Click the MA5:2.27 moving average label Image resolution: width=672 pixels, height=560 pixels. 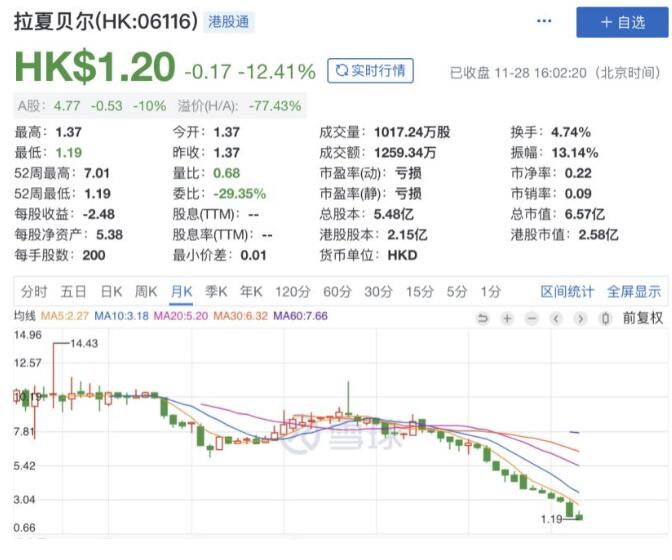click(64, 316)
